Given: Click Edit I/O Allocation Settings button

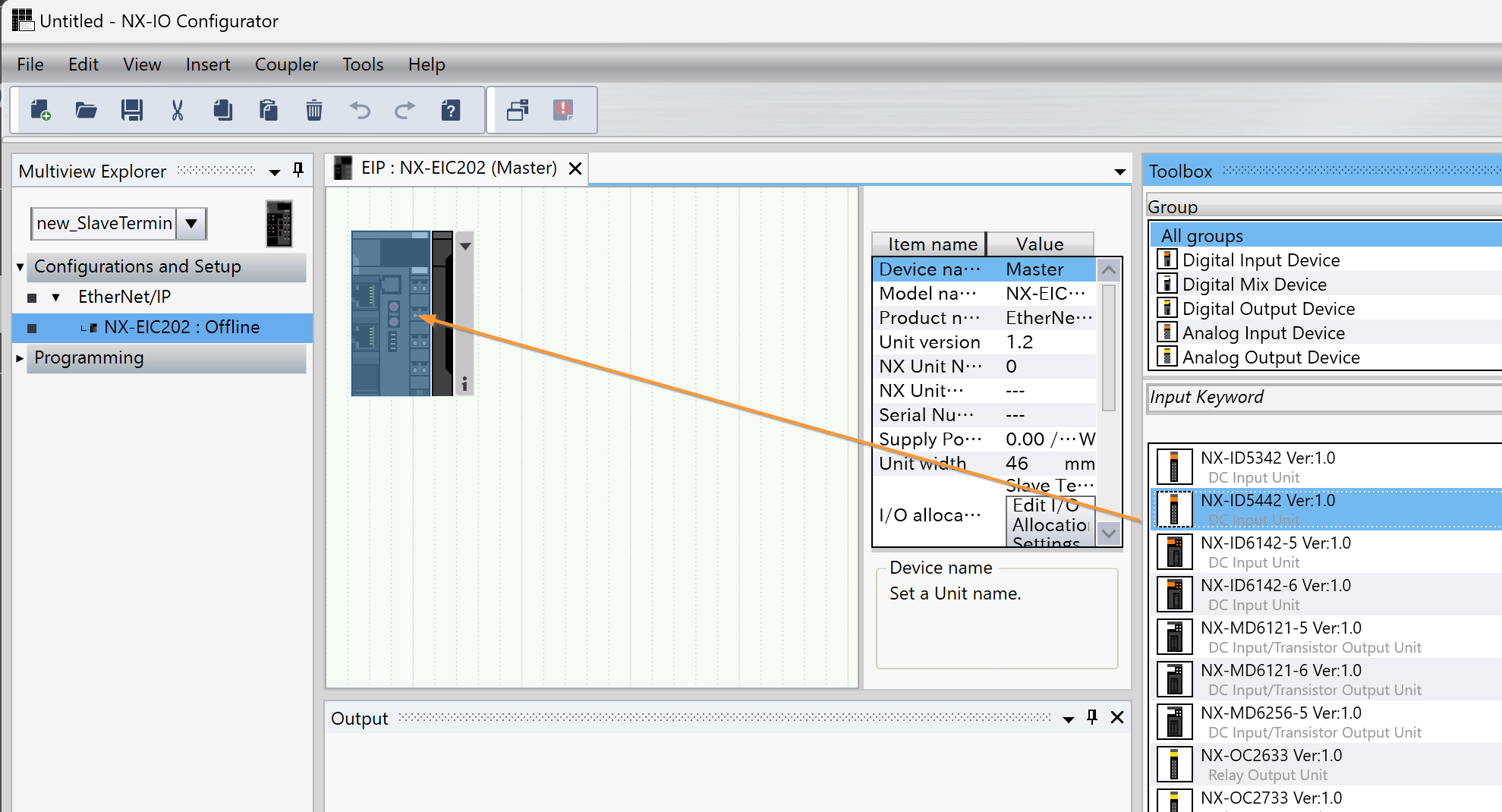Looking at the screenshot, I should pyautogui.click(x=1050, y=523).
